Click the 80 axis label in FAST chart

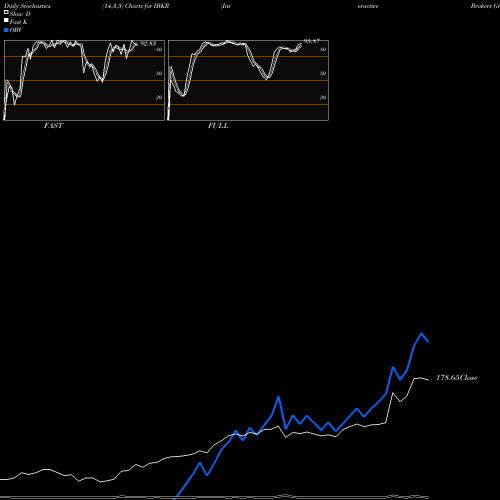click(x=159, y=49)
